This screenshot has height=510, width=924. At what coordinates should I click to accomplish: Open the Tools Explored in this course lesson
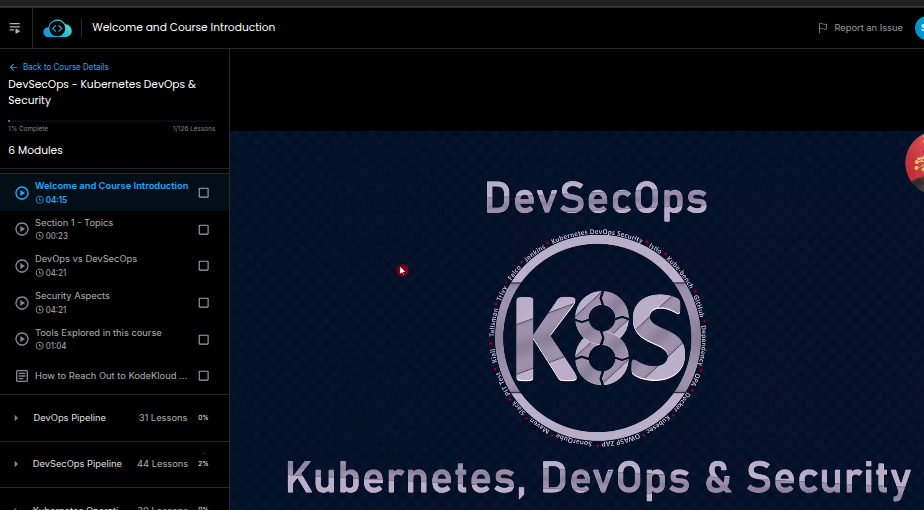click(x=98, y=333)
